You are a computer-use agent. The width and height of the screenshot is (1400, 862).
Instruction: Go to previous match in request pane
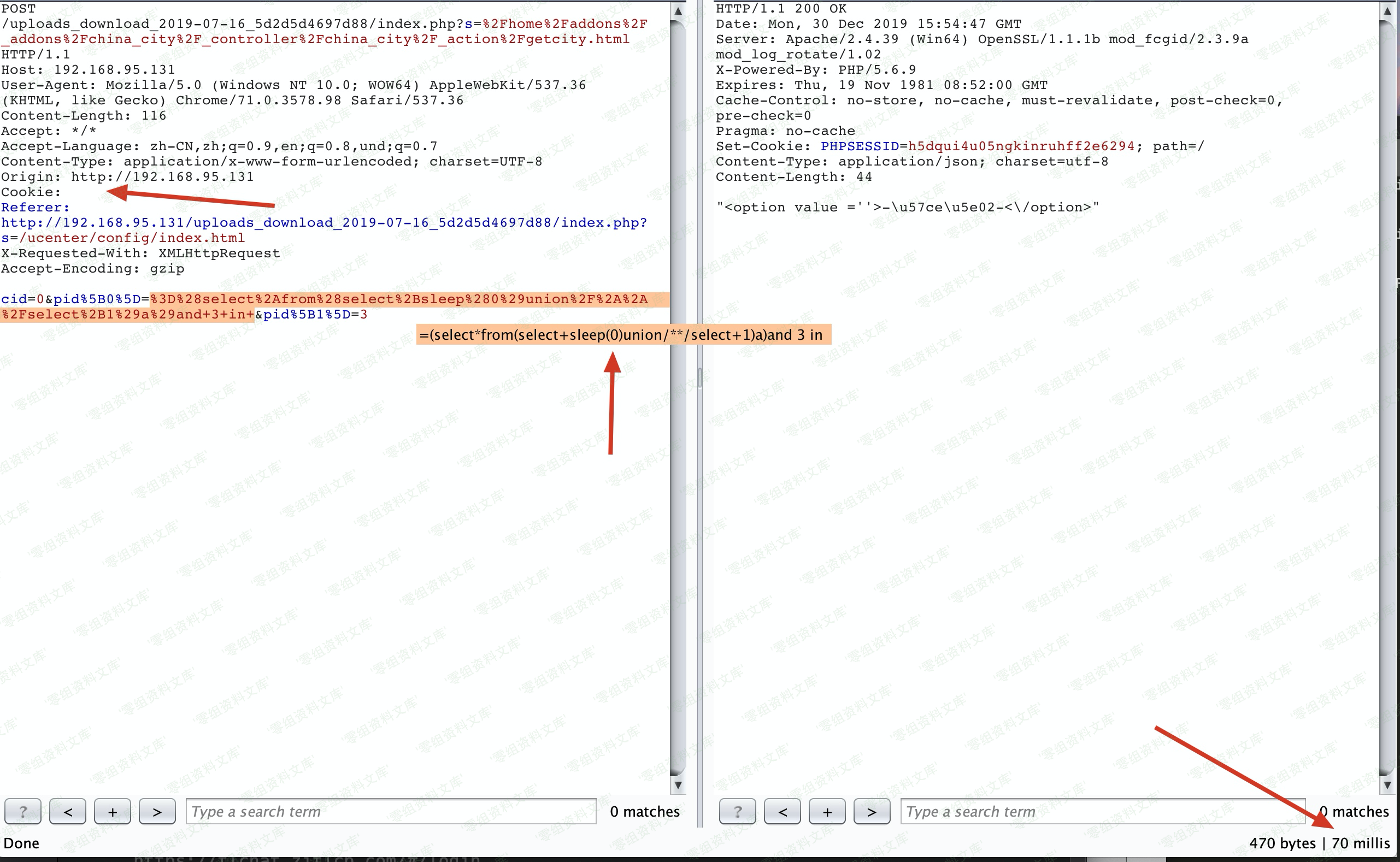[68, 811]
